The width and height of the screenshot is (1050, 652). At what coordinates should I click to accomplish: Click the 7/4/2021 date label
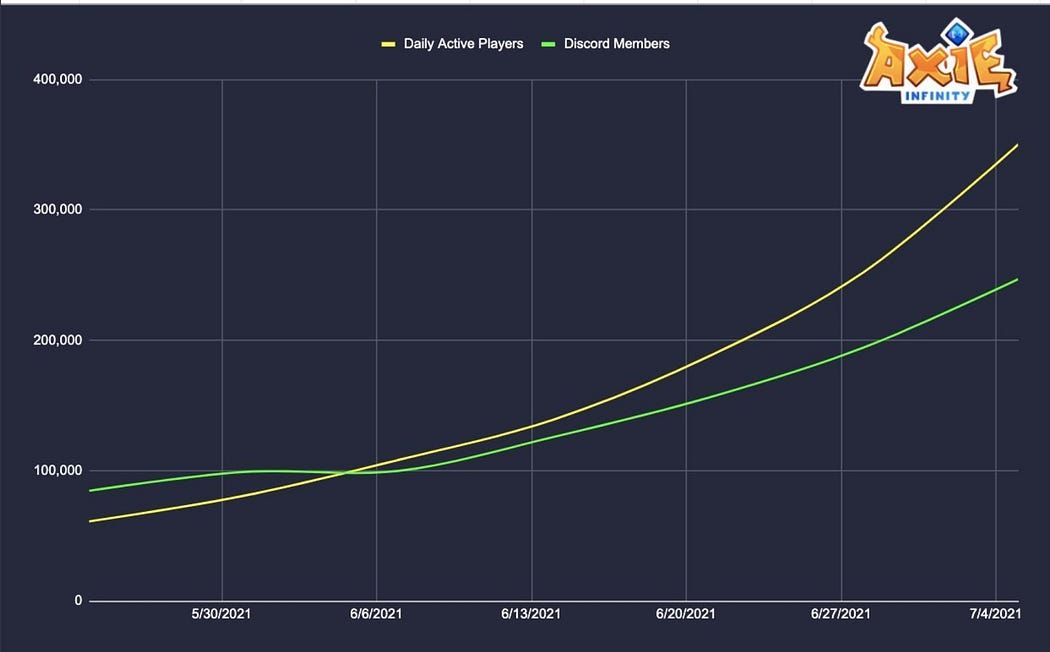coord(995,614)
